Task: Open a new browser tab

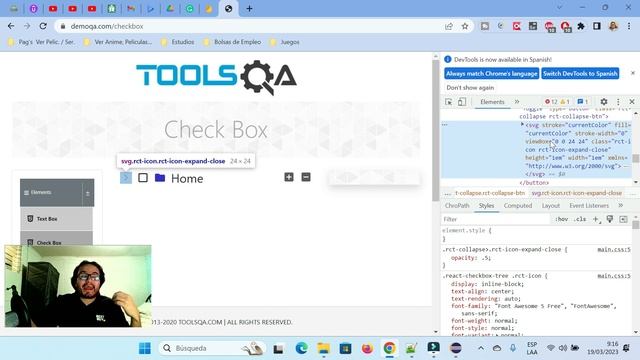Action: pos(249,9)
